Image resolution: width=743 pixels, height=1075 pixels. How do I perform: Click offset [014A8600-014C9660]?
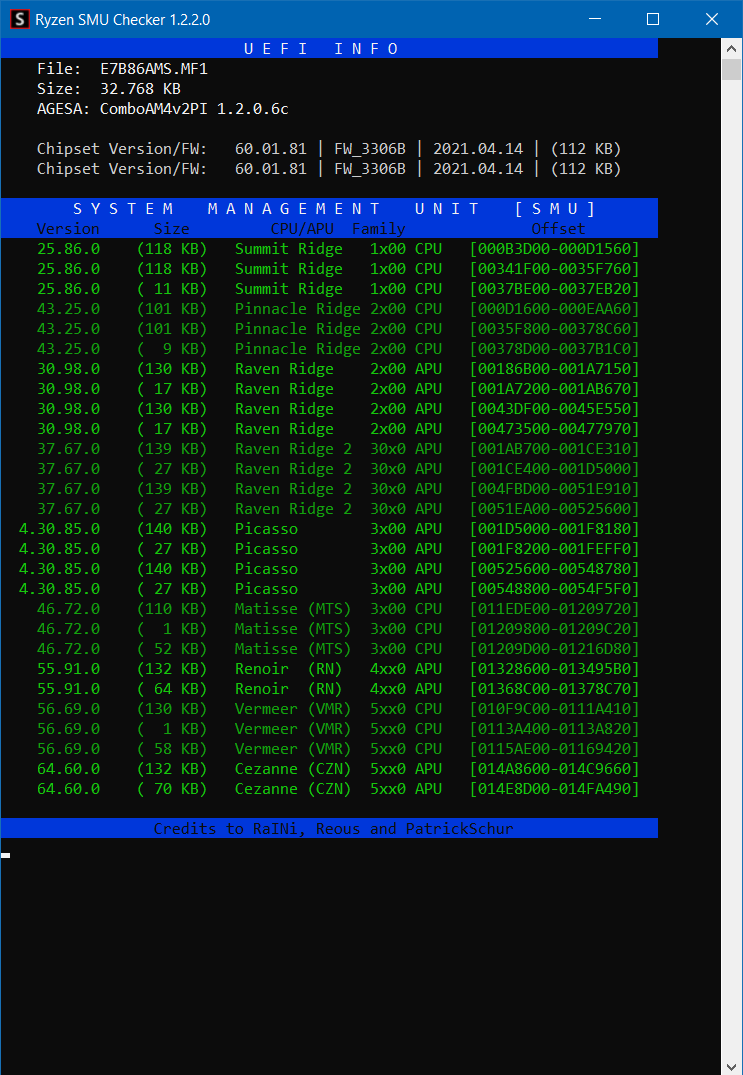(x=555, y=769)
